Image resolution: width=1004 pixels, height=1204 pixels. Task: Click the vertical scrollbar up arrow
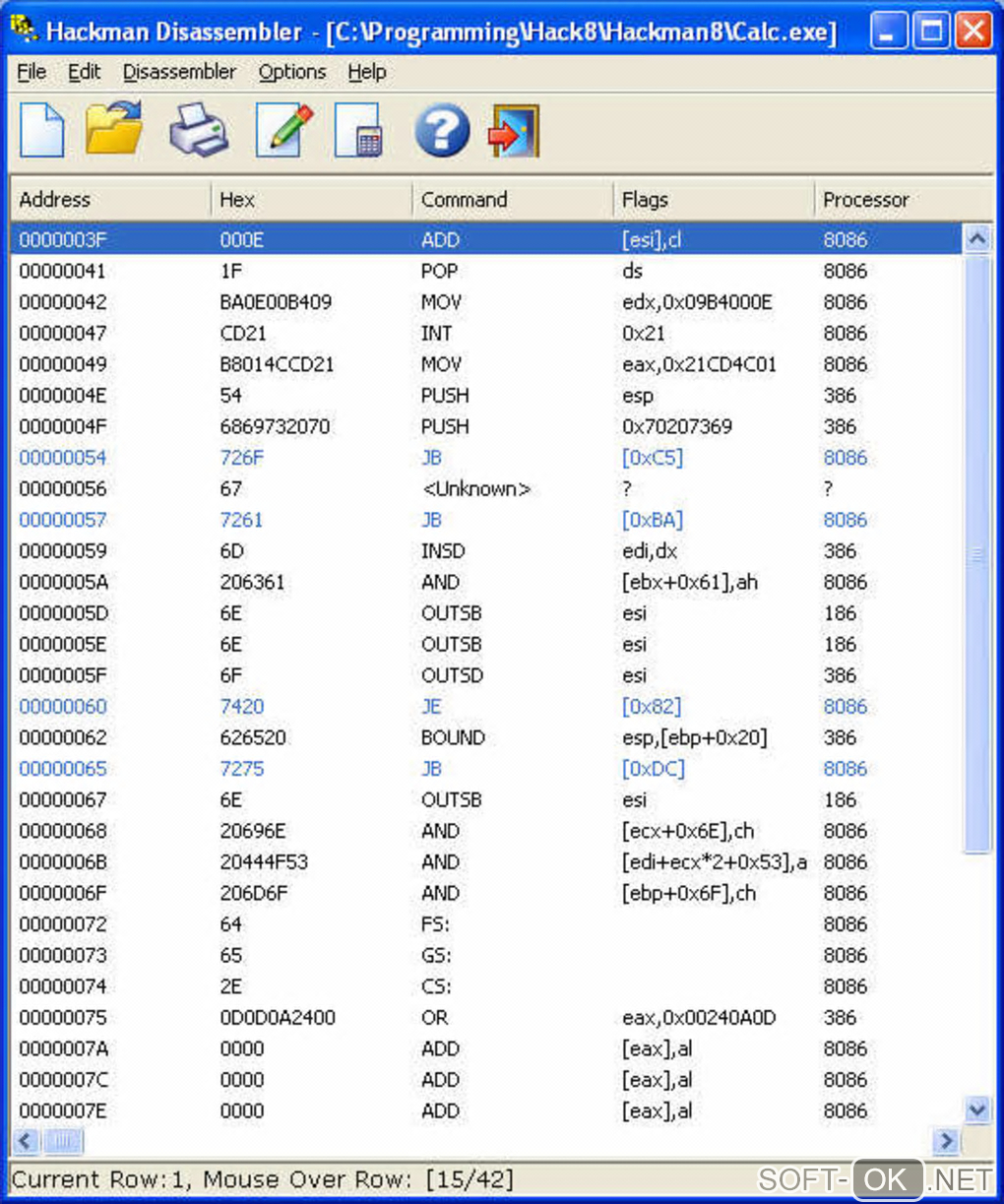point(976,238)
